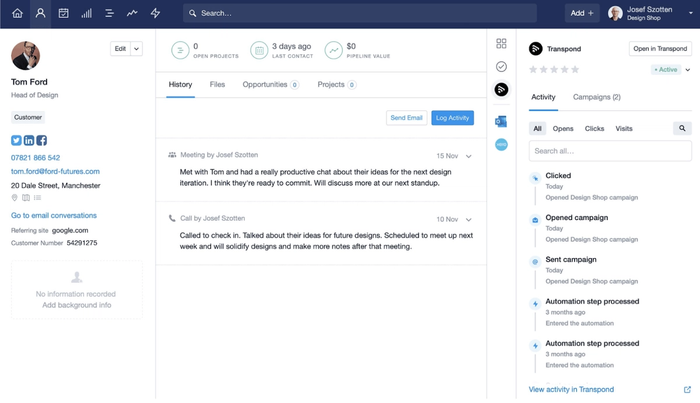Focus the top Search field
The height and width of the screenshot is (403, 700).
[360, 13]
